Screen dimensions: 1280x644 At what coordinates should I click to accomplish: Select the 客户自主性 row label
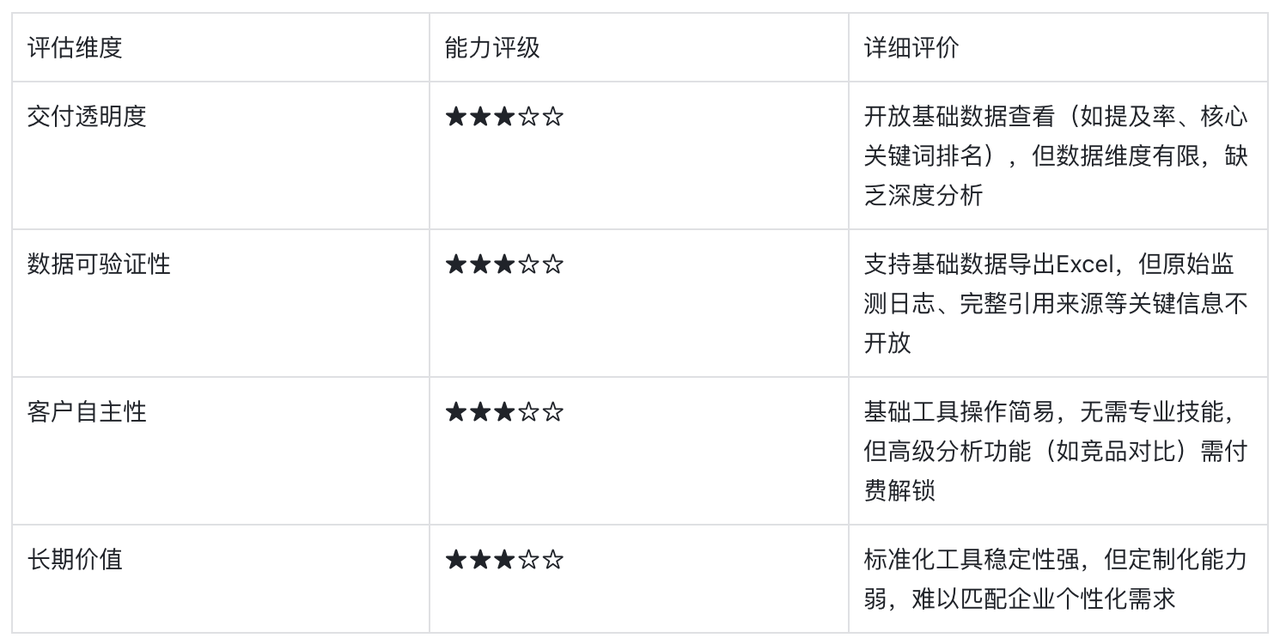point(87,412)
